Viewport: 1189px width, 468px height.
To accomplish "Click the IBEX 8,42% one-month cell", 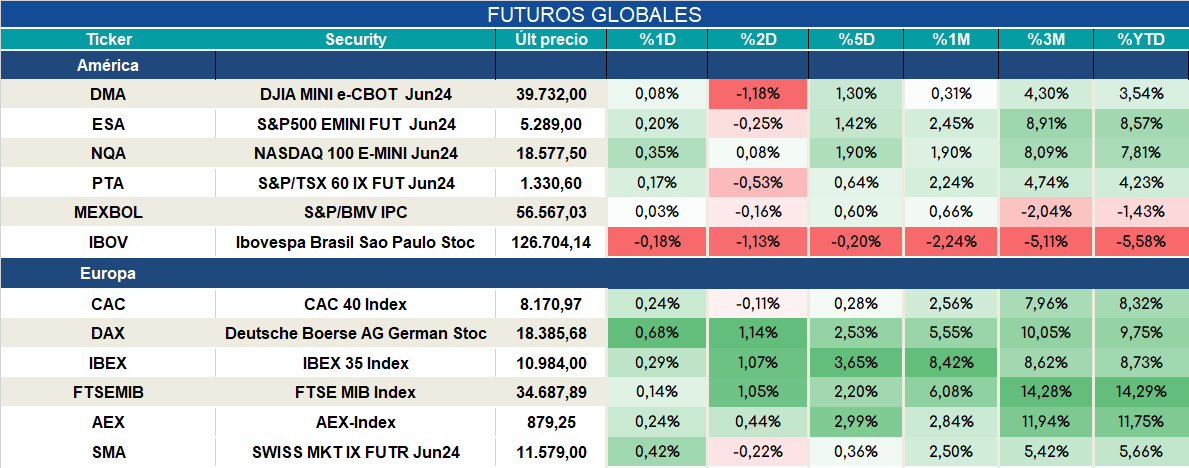I will tap(950, 363).
